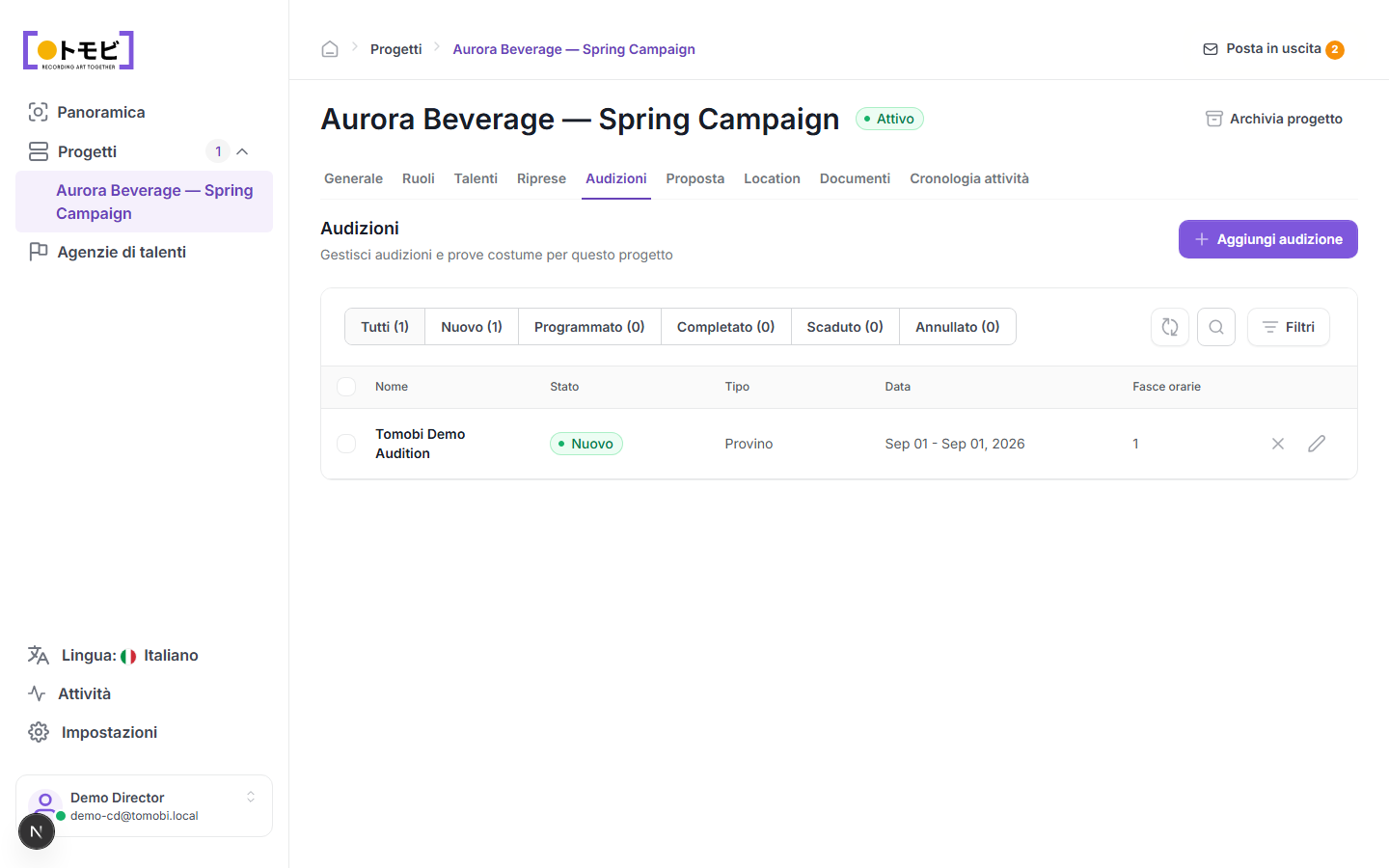Filter by Completato (0)

coord(726,327)
